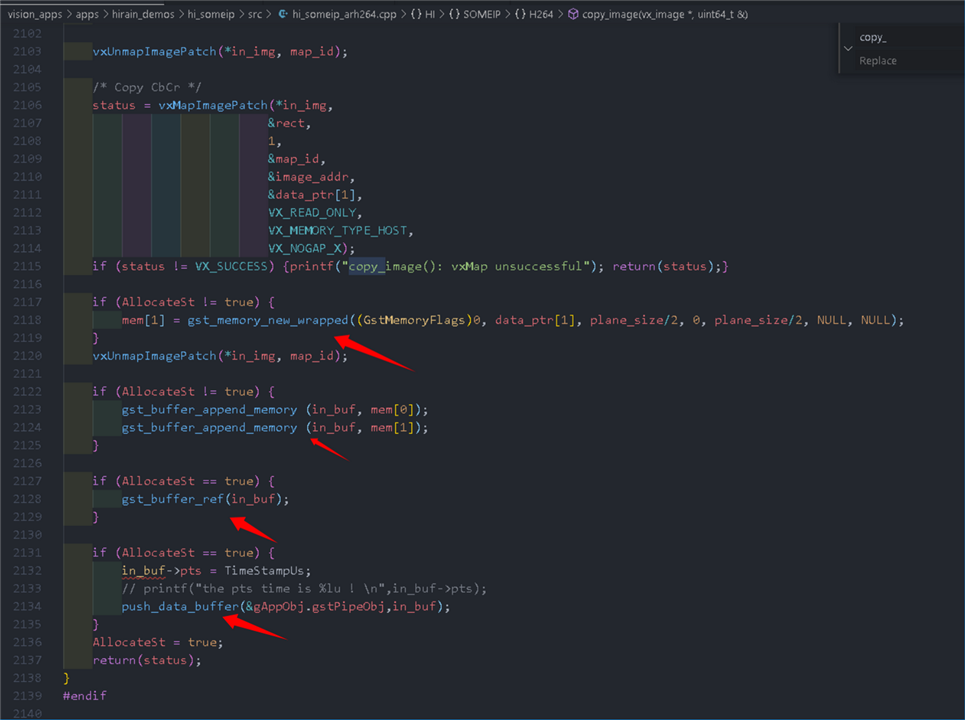Click the H264 namespace braces icon
Image resolution: width=965 pixels, height=720 pixels.
(520, 14)
